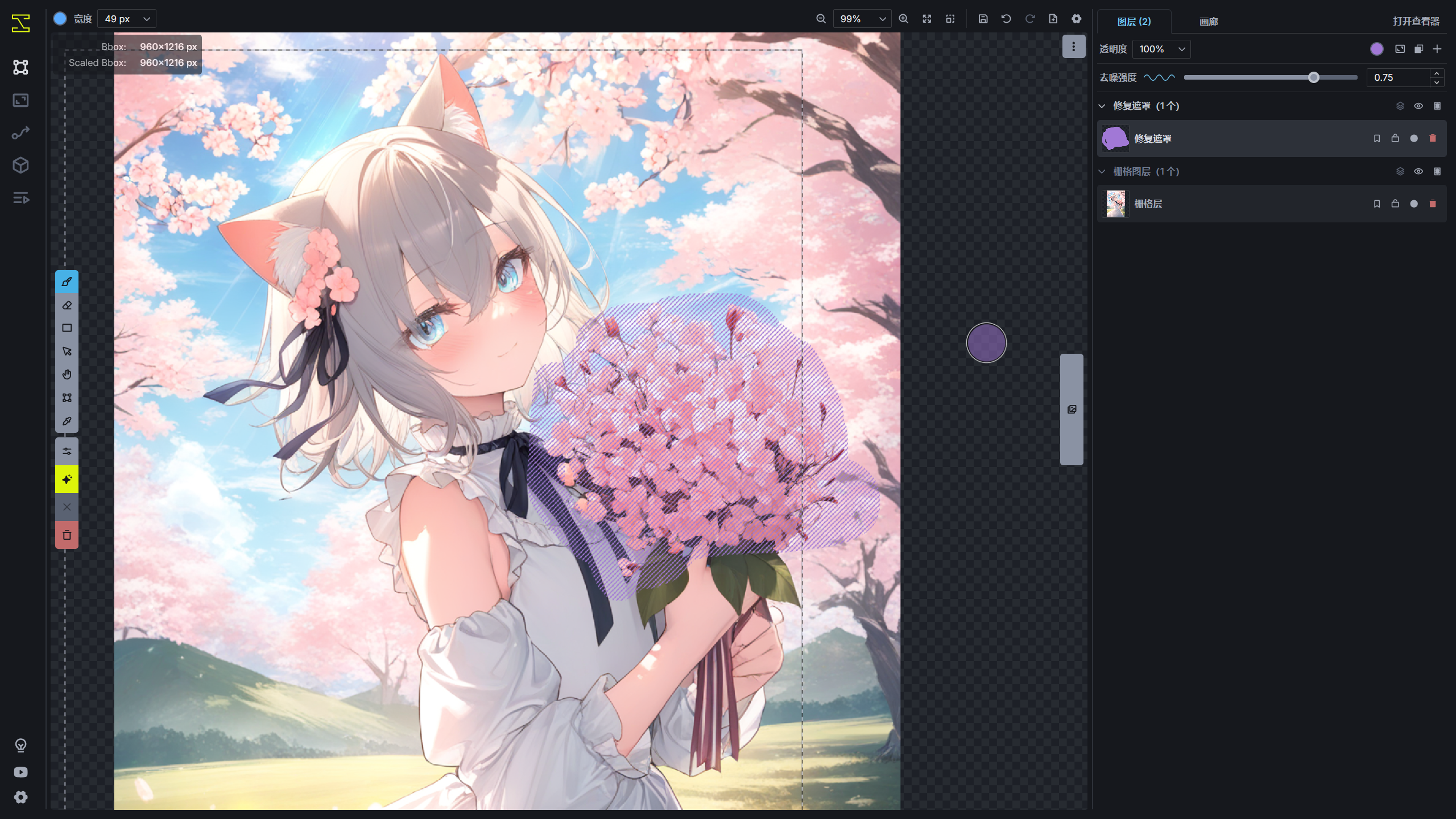Viewport: 1456px width, 819px height.
Task: Open the settings gear in the top toolbar
Action: (x=1077, y=19)
